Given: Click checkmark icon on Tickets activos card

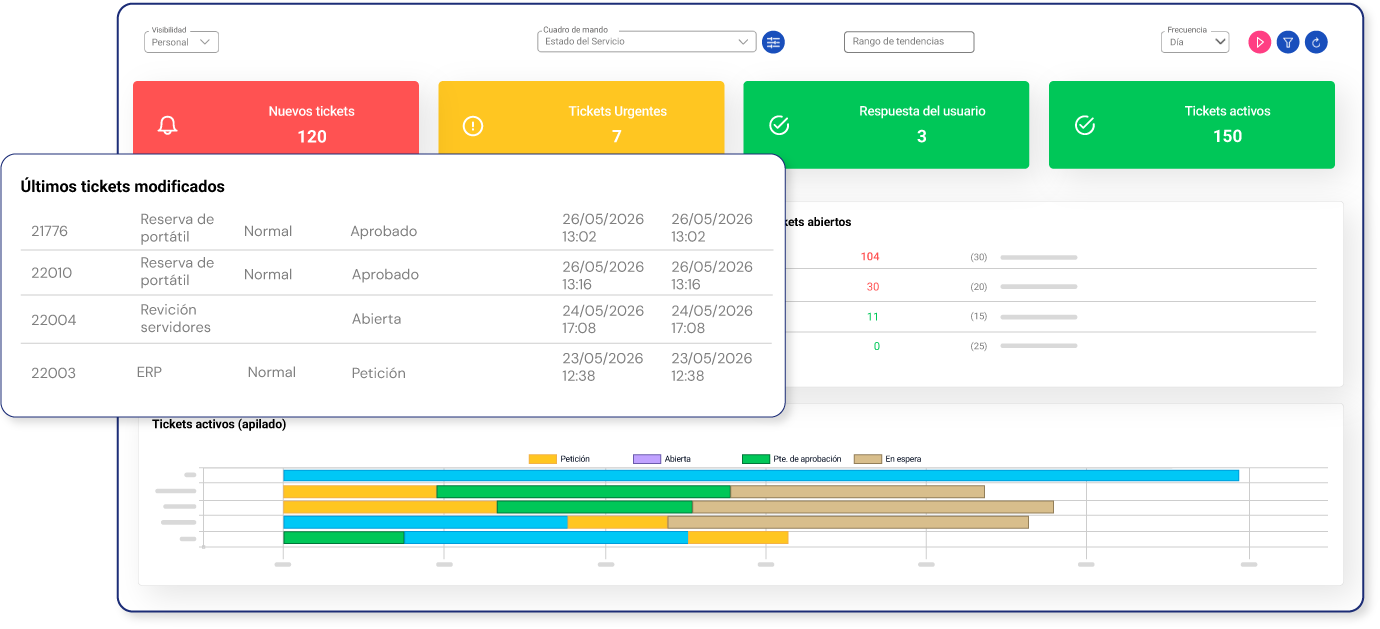Looking at the screenshot, I should point(1084,125).
